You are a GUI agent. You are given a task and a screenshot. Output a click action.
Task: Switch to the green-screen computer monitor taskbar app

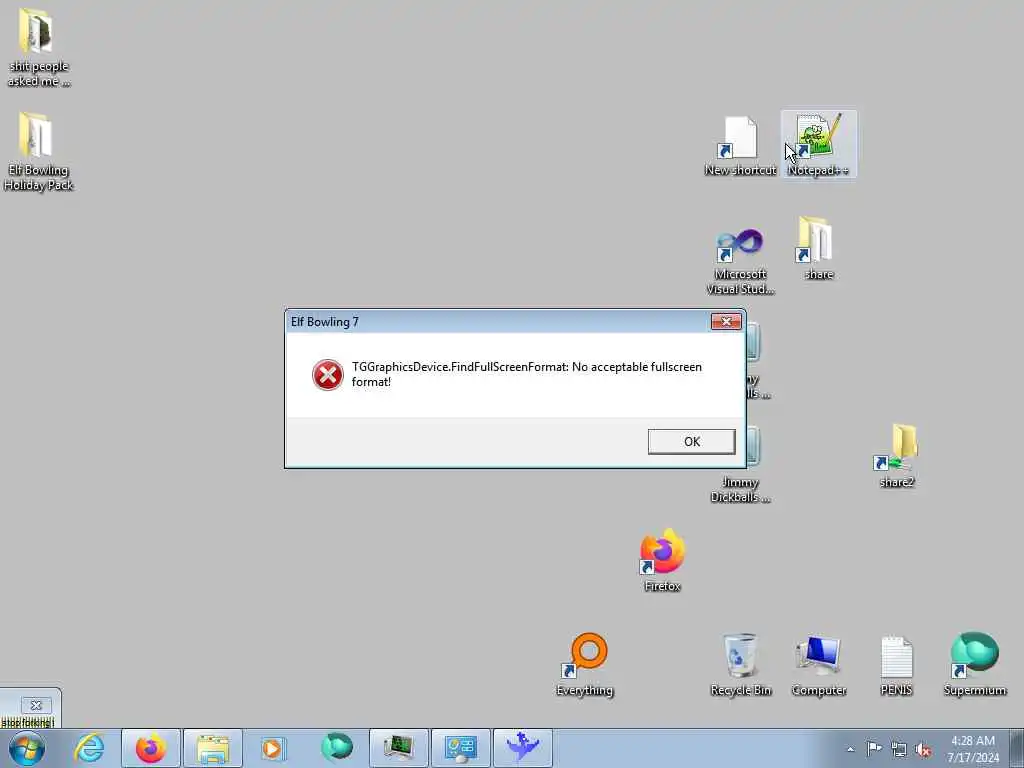point(398,748)
